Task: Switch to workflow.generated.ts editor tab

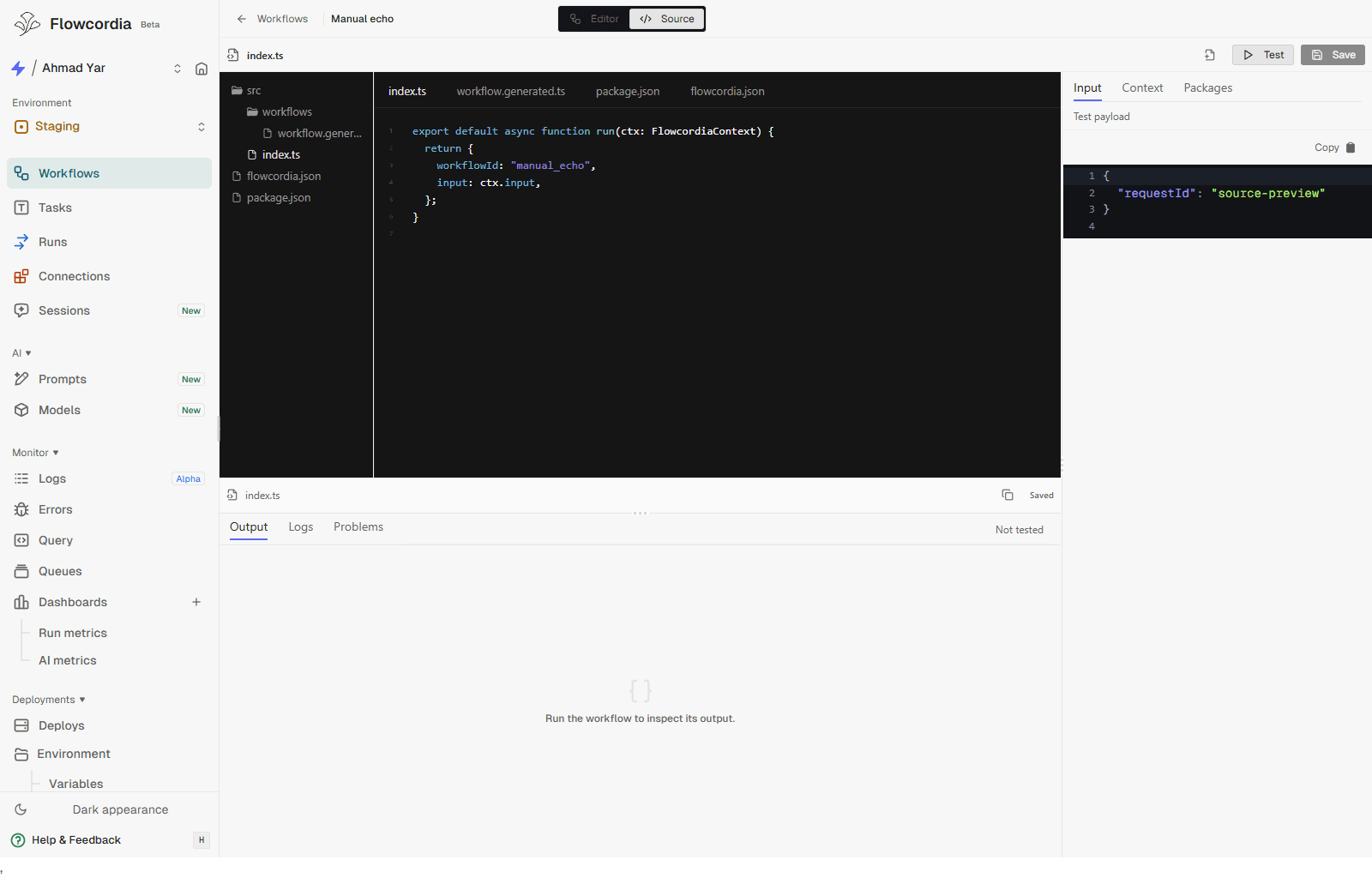Action: (511, 91)
